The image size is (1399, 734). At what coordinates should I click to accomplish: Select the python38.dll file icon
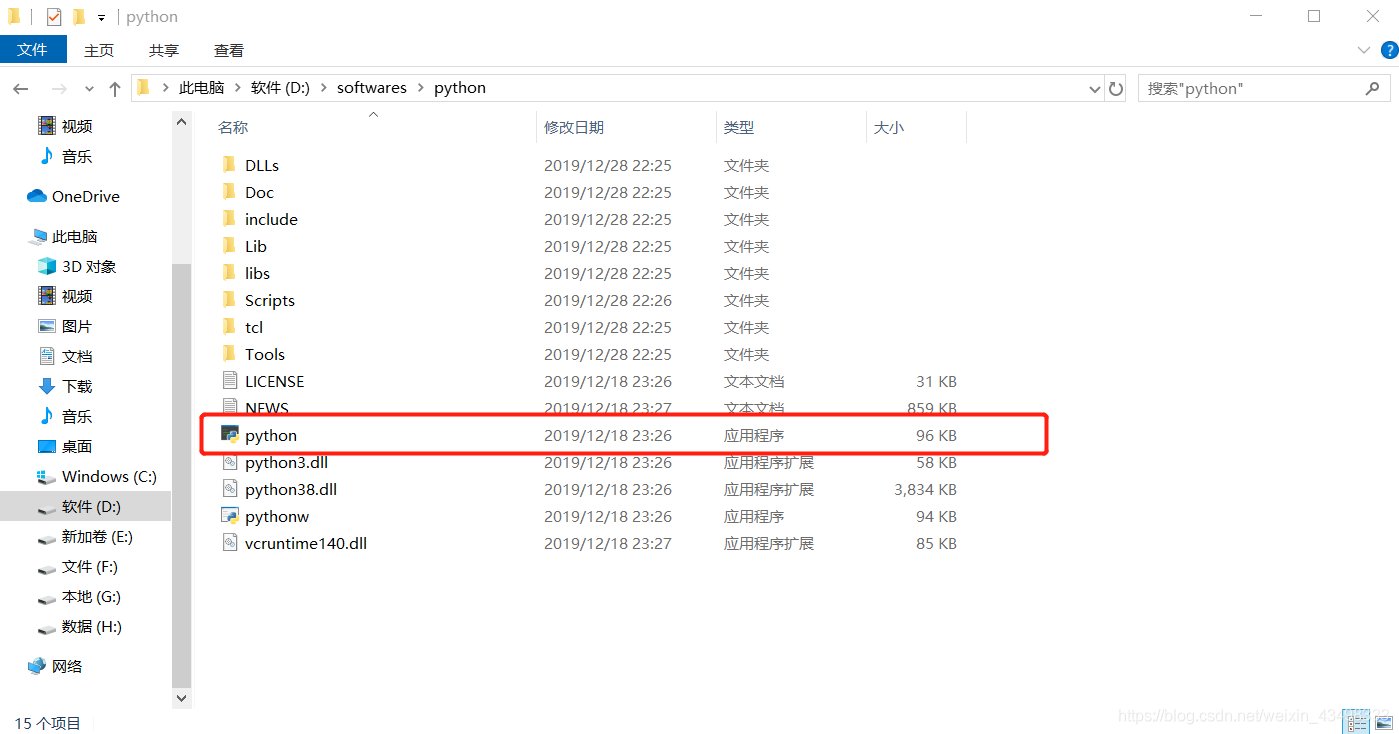click(x=230, y=488)
